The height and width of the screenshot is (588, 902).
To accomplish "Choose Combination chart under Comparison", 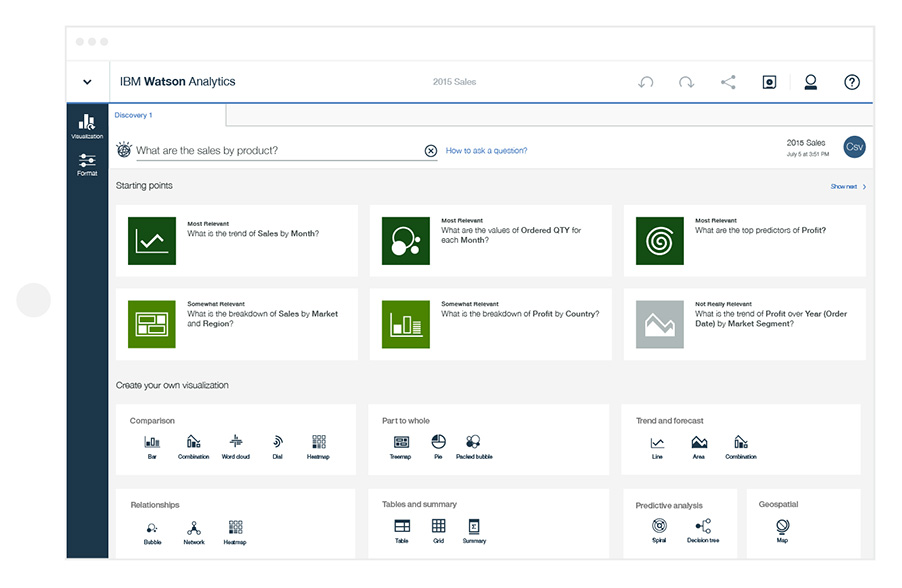I will point(193,446).
